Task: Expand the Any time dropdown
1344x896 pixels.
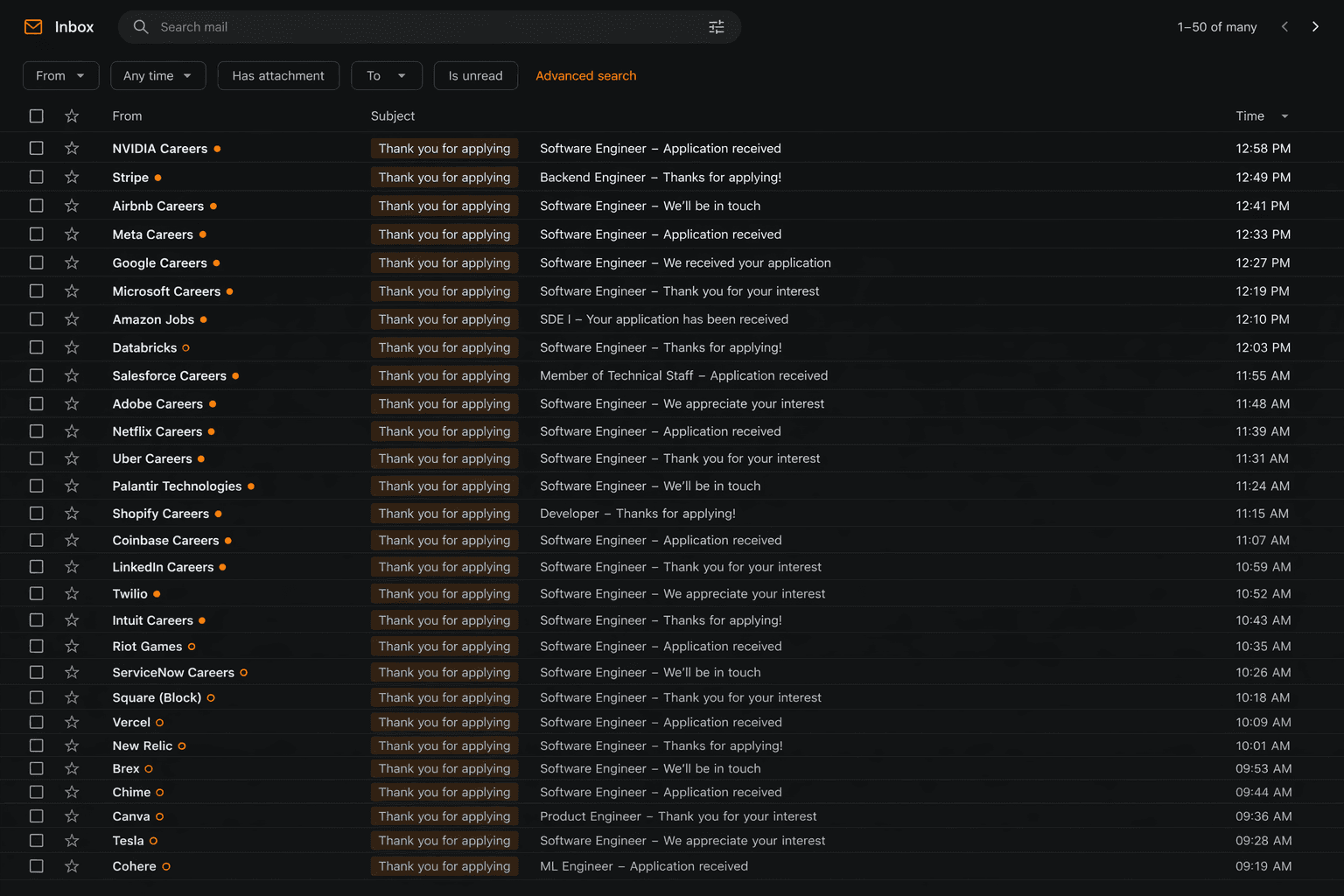Action: pos(157,75)
